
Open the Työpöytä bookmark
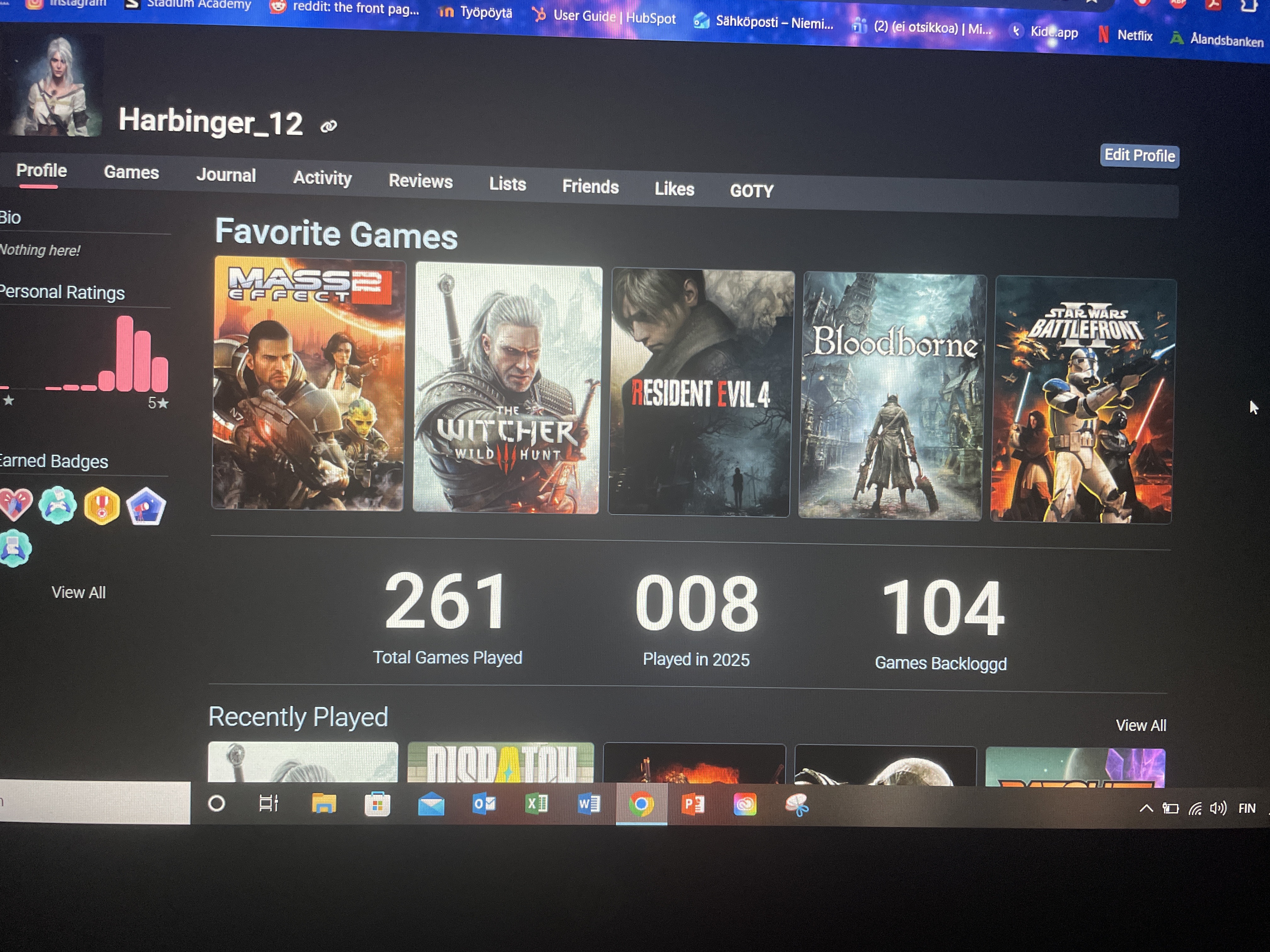tap(475, 12)
